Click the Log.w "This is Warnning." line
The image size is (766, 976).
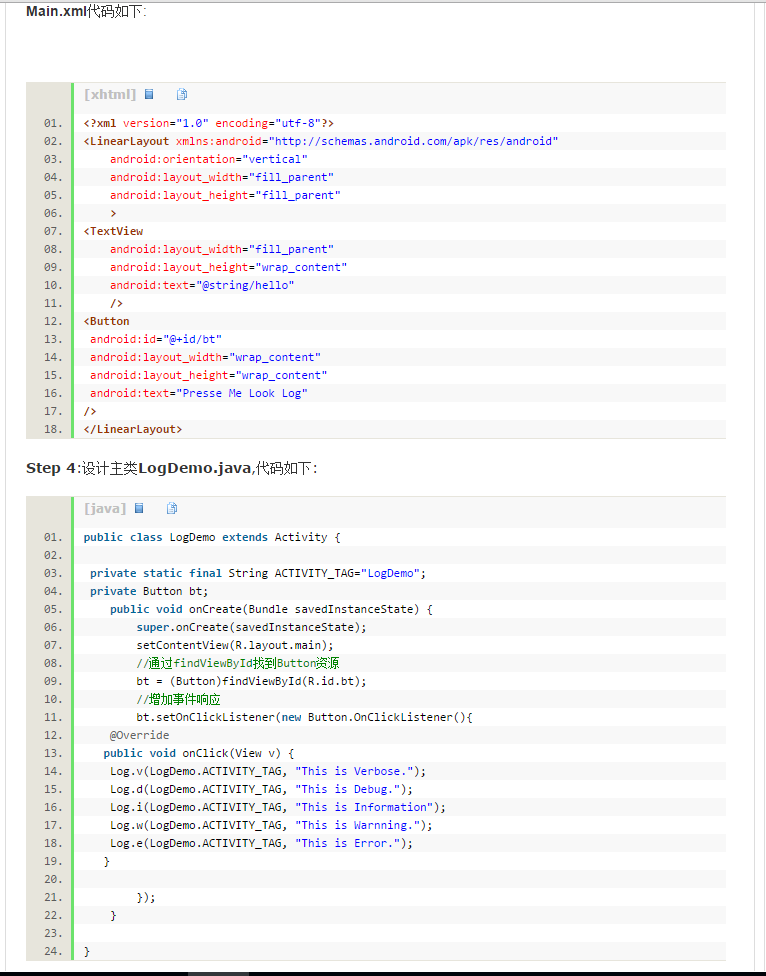click(271, 826)
